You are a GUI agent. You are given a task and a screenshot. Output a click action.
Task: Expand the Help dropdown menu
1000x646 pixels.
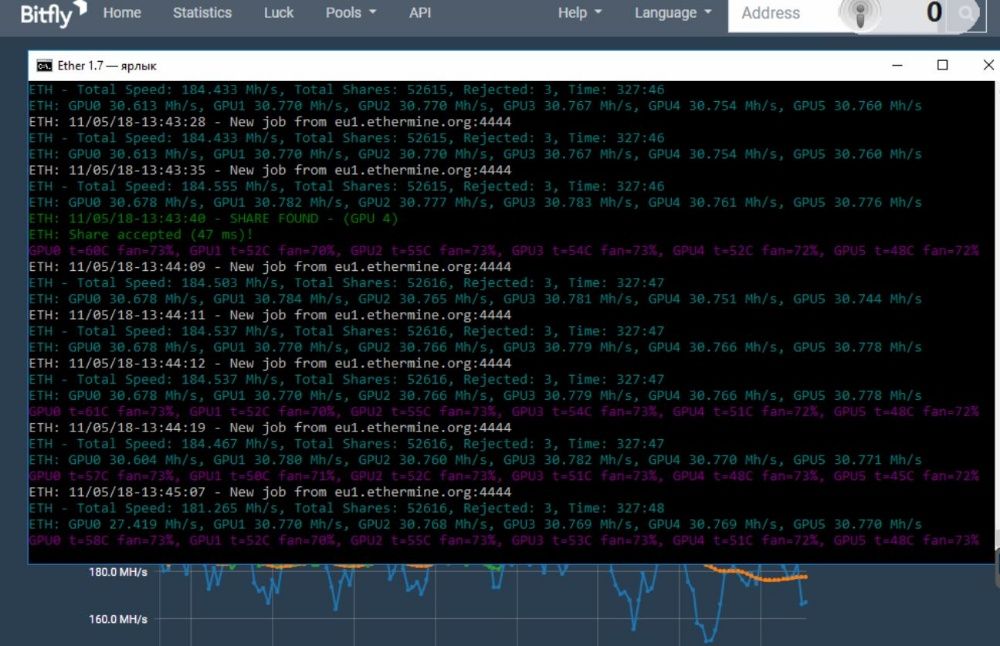[x=580, y=13]
